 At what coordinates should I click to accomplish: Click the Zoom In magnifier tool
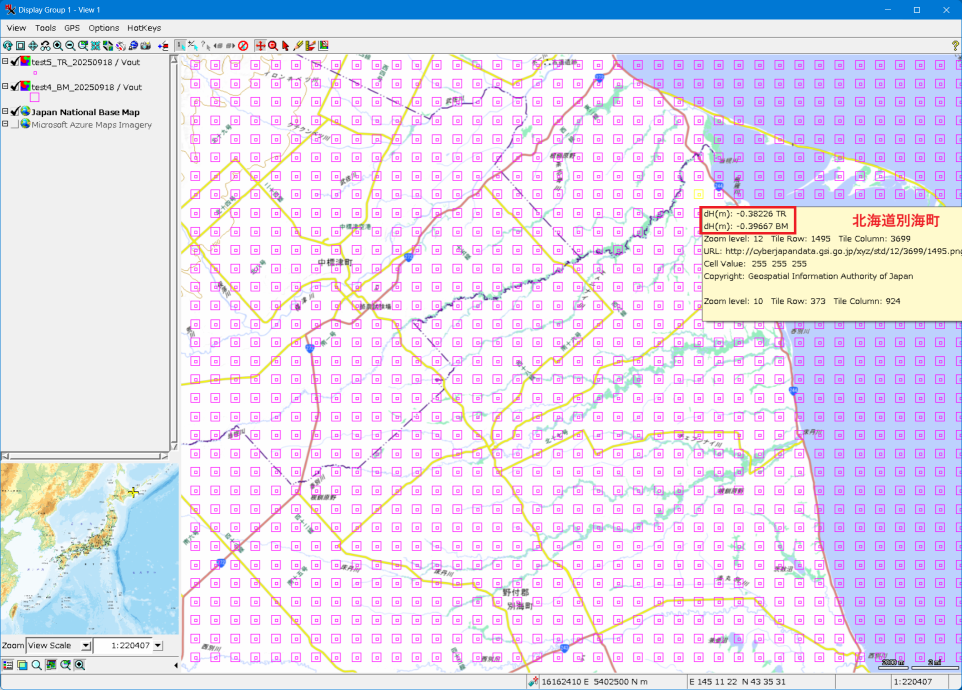[x=58, y=45]
